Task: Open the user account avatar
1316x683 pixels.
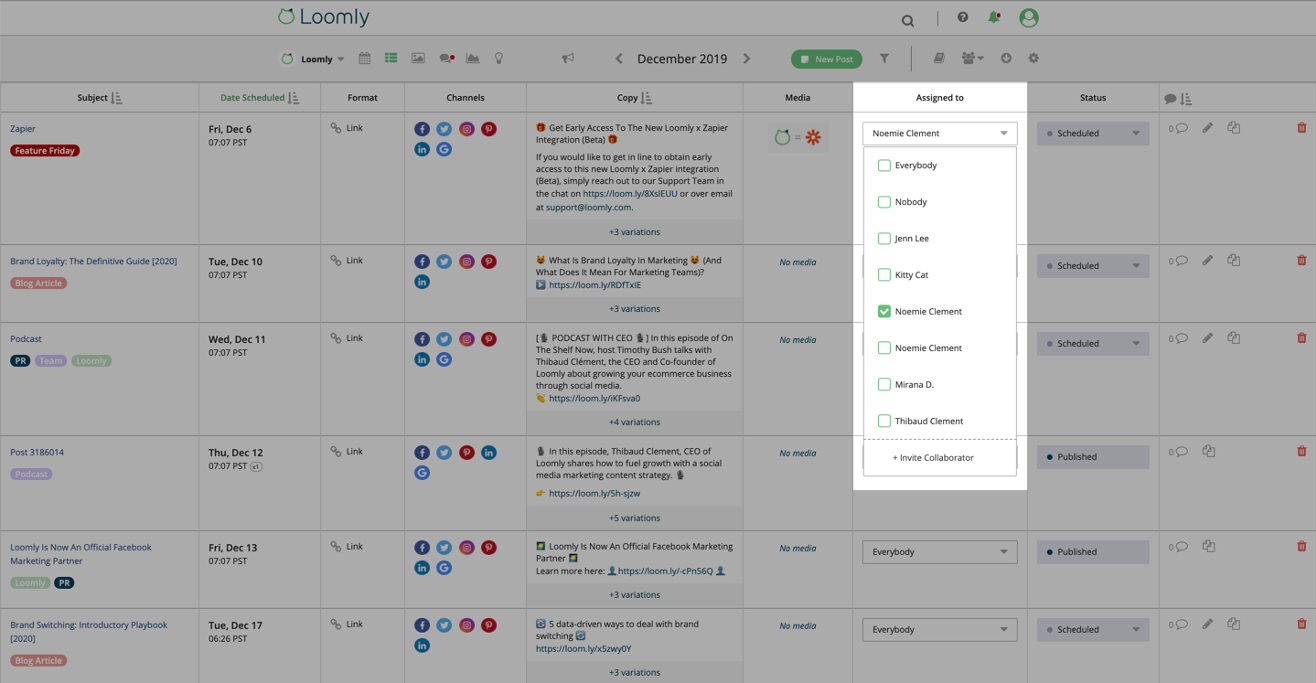Action: coord(1029,18)
